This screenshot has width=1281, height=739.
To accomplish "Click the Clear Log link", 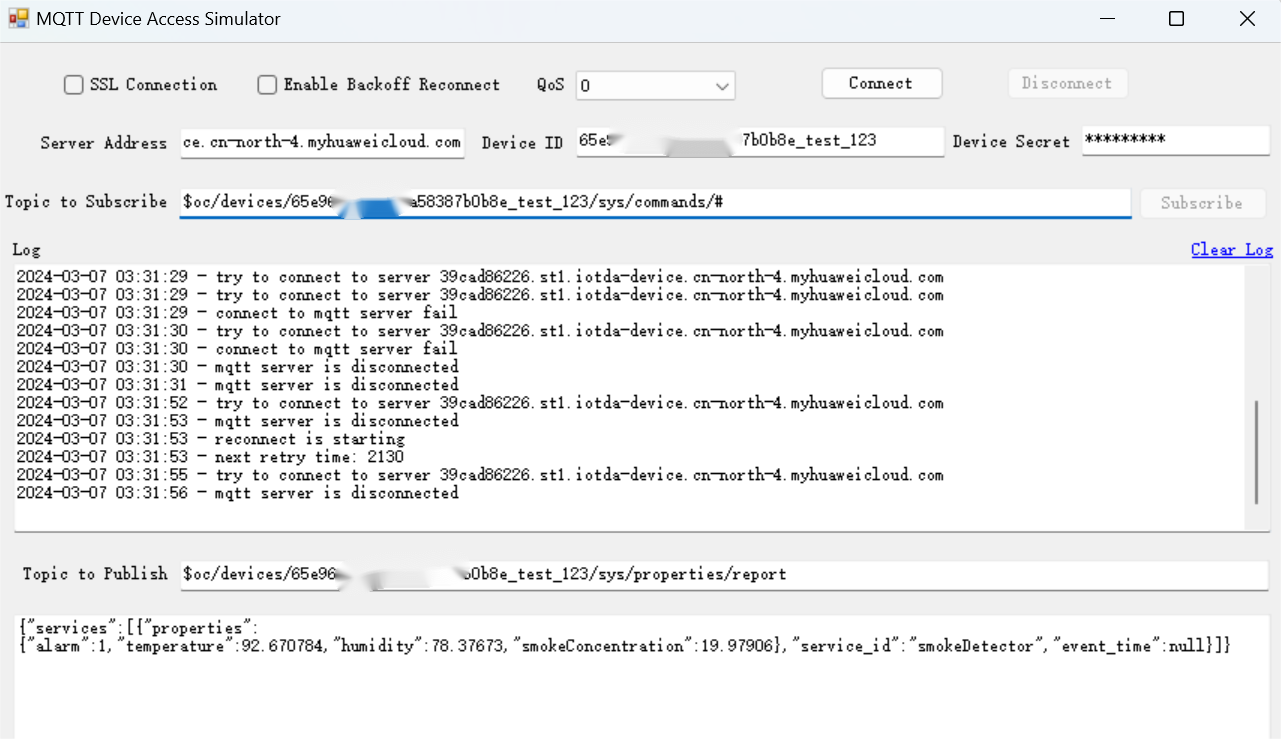I will [x=1231, y=250].
